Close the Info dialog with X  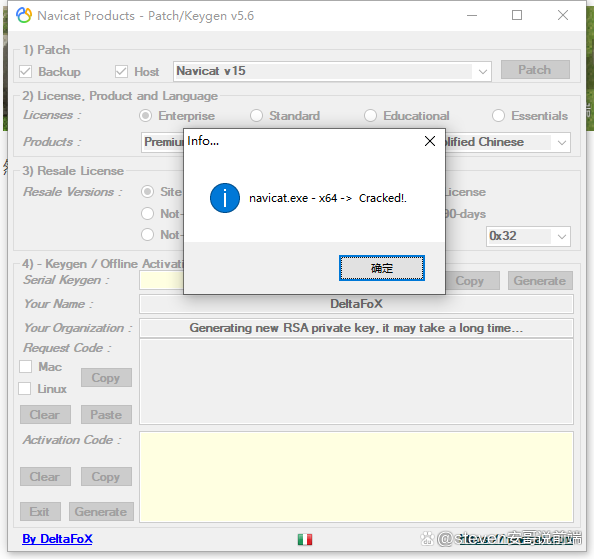pyautogui.click(x=430, y=141)
